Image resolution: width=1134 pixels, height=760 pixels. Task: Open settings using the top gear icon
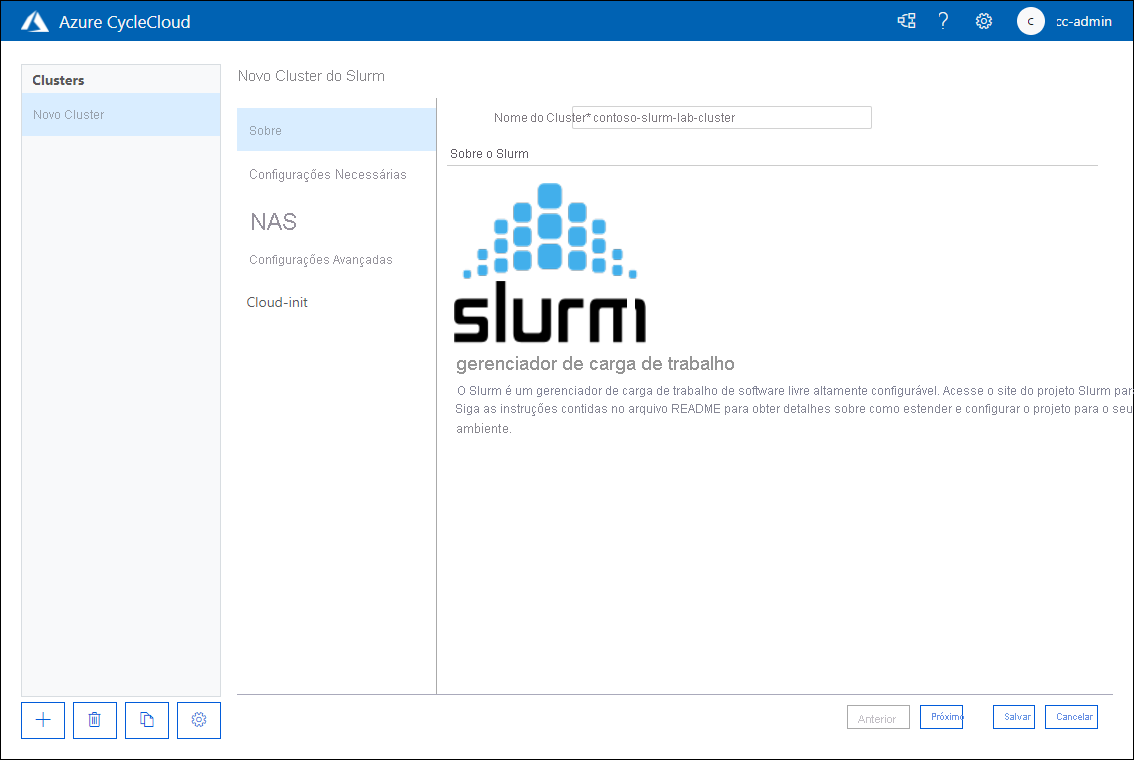pyautogui.click(x=983, y=20)
